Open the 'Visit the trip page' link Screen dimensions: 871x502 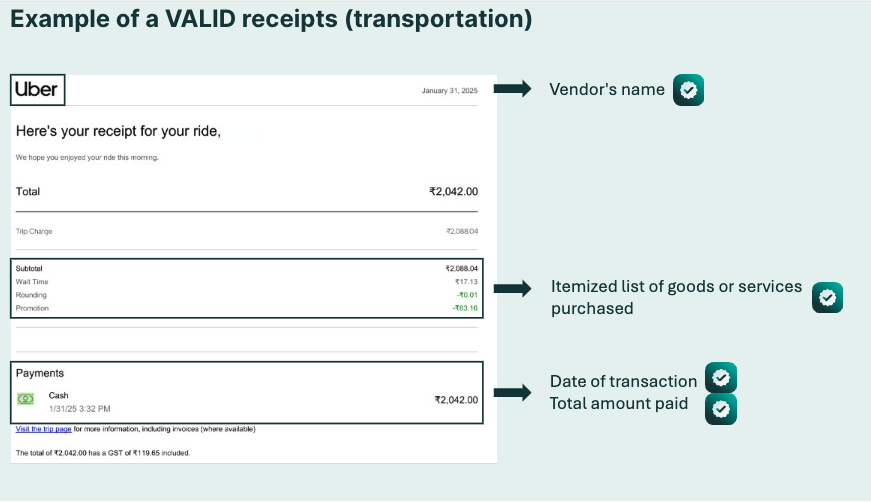(43, 429)
